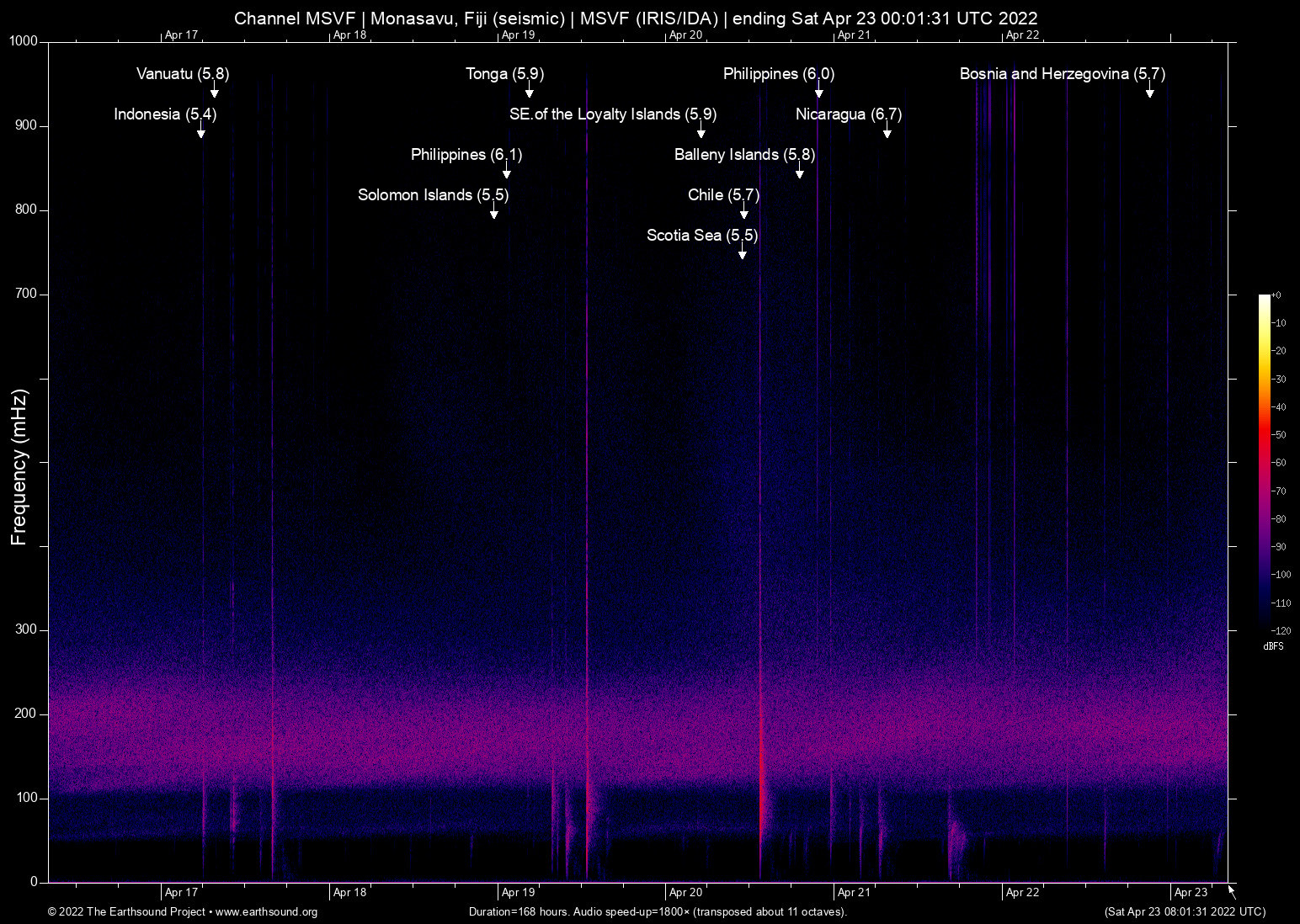Select the 200 frequency axis label
Image resolution: width=1300 pixels, height=924 pixels.
point(27,714)
